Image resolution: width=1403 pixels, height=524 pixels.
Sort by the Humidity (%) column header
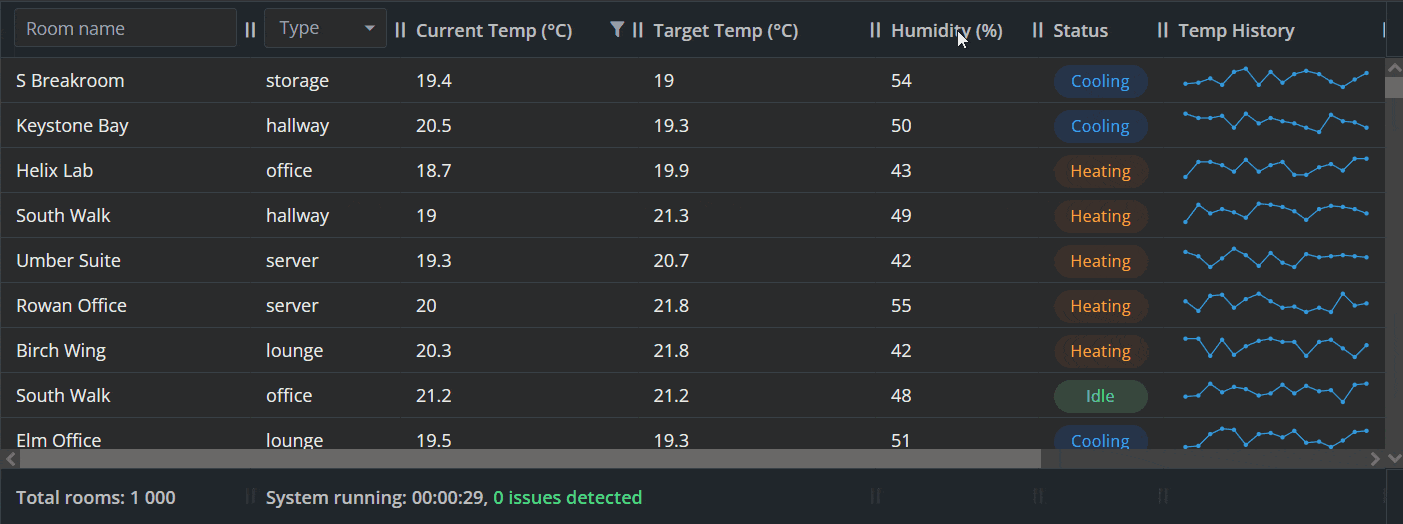[x=946, y=31]
